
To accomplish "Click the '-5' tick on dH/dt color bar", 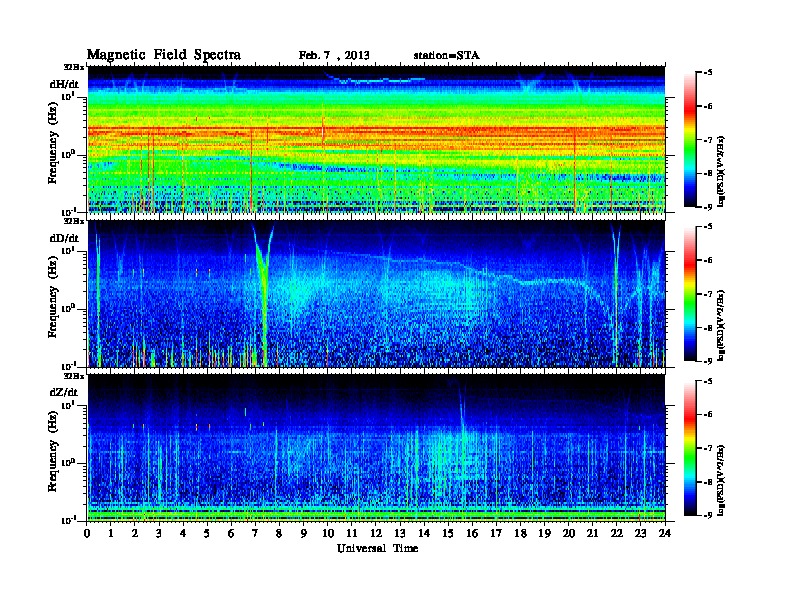I will click(708, 73).
